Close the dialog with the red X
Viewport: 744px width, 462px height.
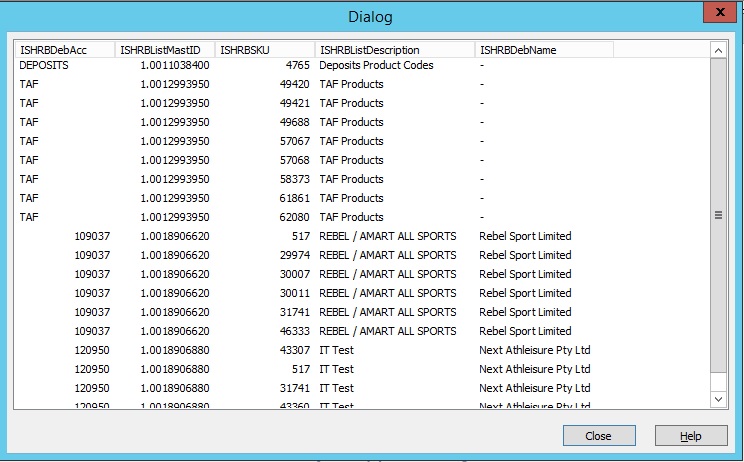[720, 13]
